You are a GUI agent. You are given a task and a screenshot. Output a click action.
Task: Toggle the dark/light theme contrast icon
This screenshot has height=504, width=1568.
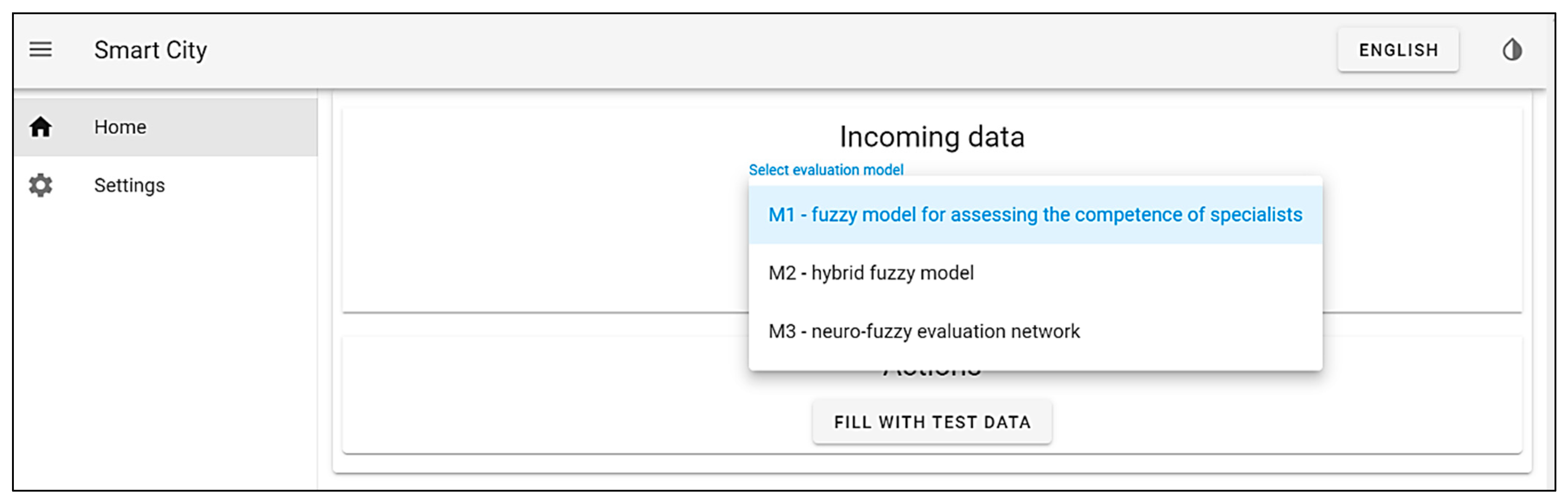tap(1512, 50)
